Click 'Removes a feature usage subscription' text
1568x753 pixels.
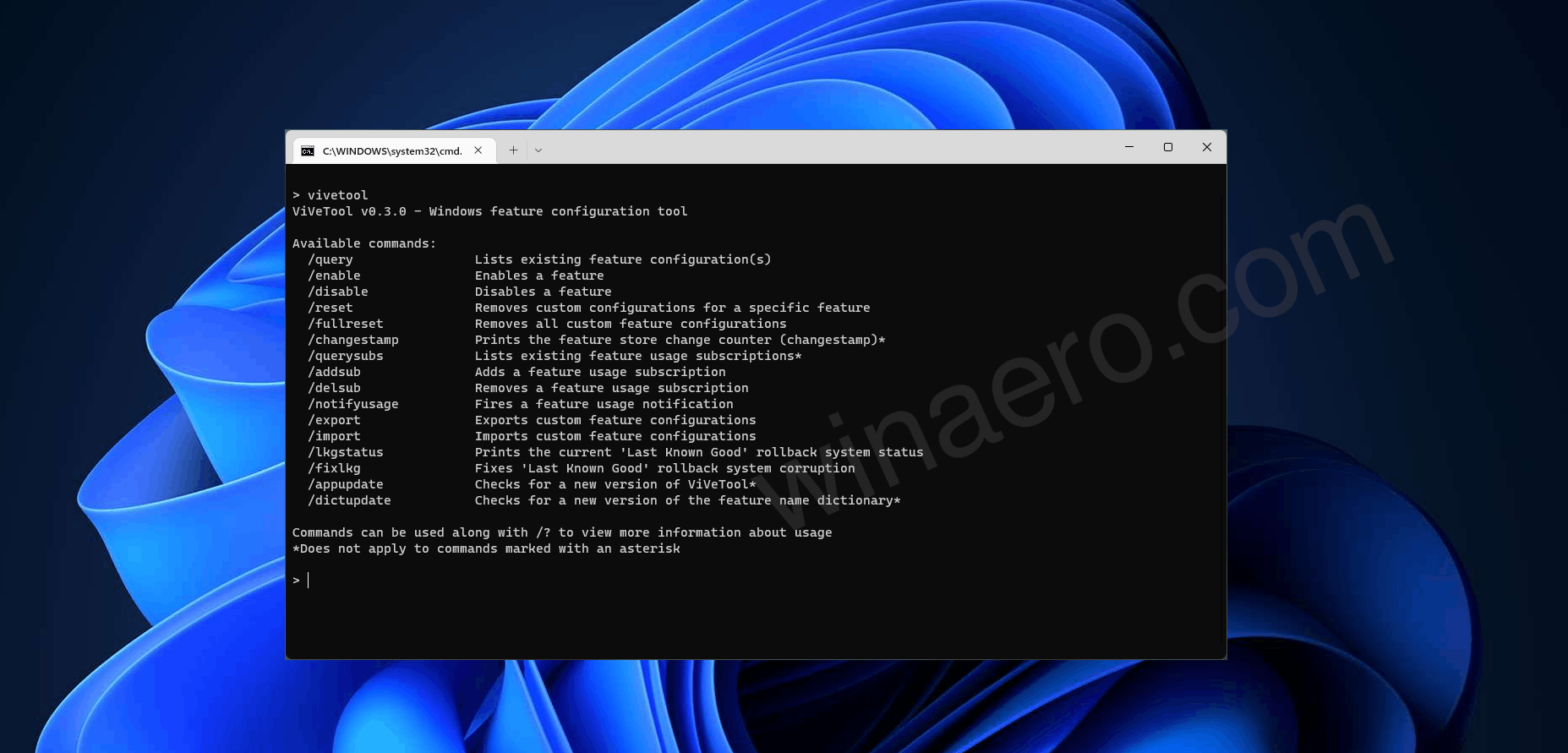[x=612, y=388]
